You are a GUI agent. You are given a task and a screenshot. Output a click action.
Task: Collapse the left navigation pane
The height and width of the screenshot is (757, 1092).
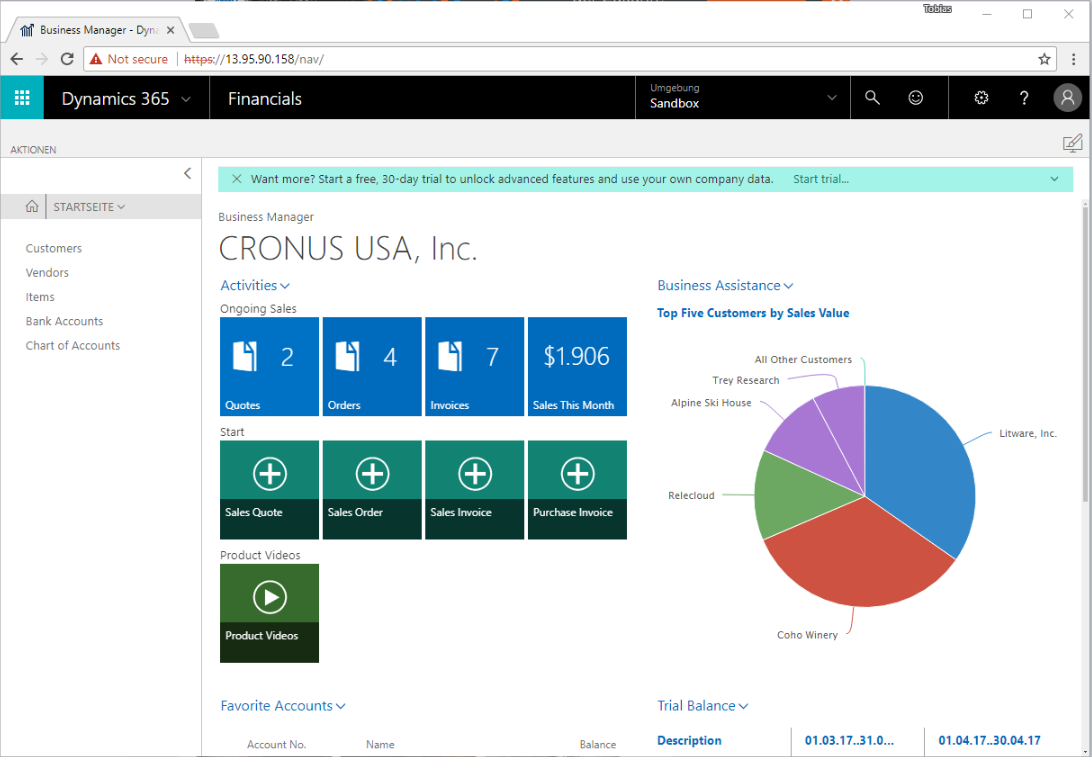point(187,173)
